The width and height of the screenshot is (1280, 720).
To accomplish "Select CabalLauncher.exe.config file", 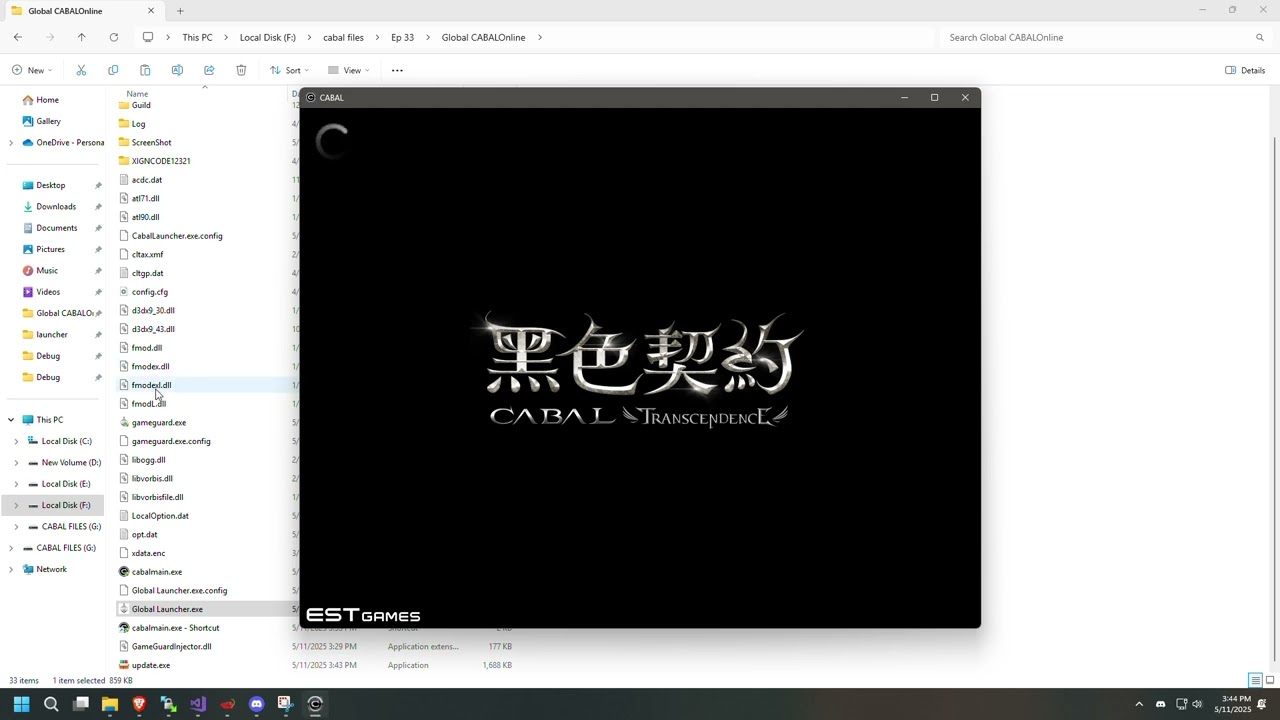I will coord(177,236).
